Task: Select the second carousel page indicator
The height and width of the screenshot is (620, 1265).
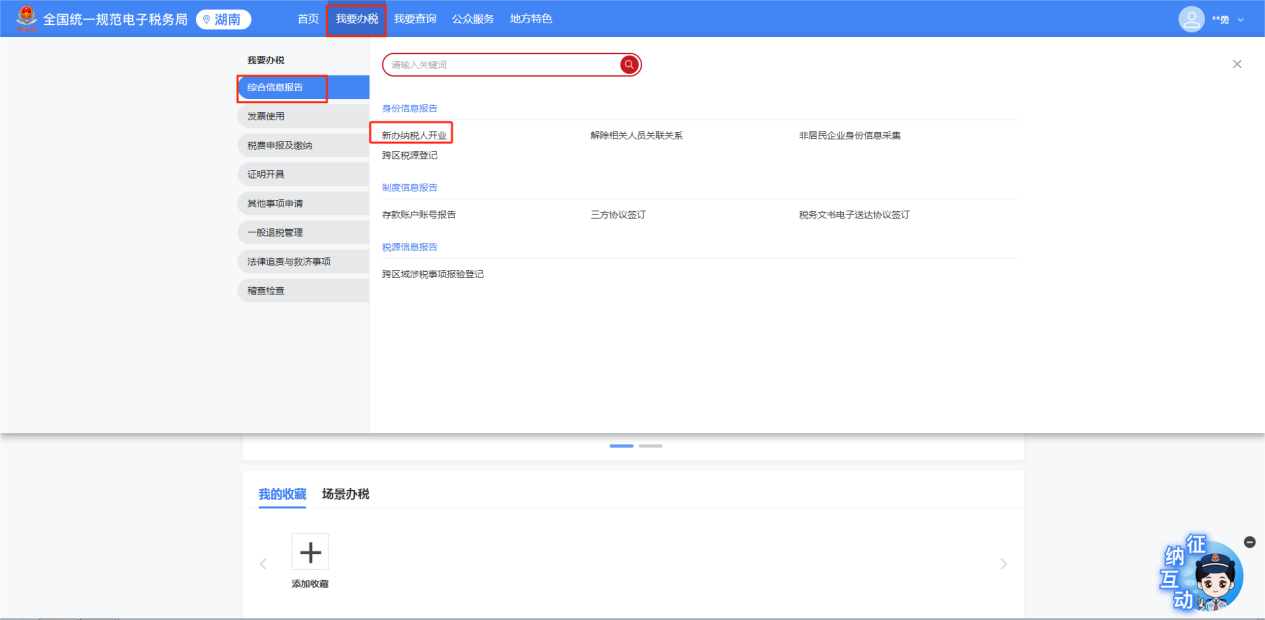Action: coord(650,446)
